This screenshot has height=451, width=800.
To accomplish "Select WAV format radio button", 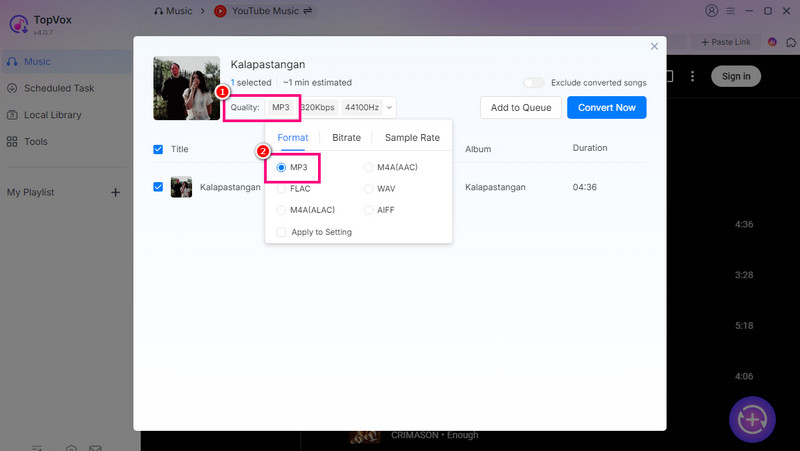I will coord(368,189).
